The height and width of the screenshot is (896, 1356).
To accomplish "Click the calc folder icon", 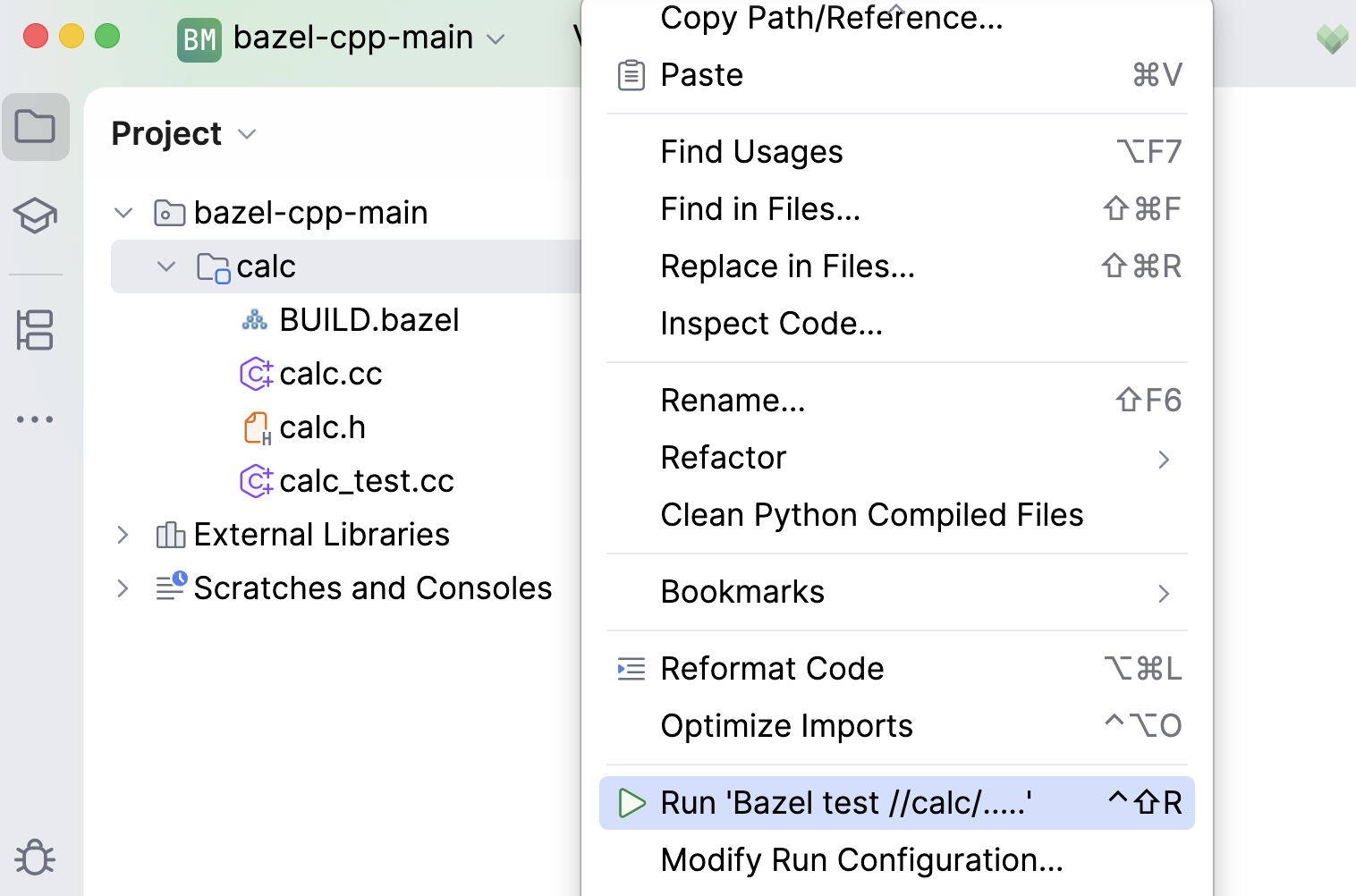I will point(213,267).
